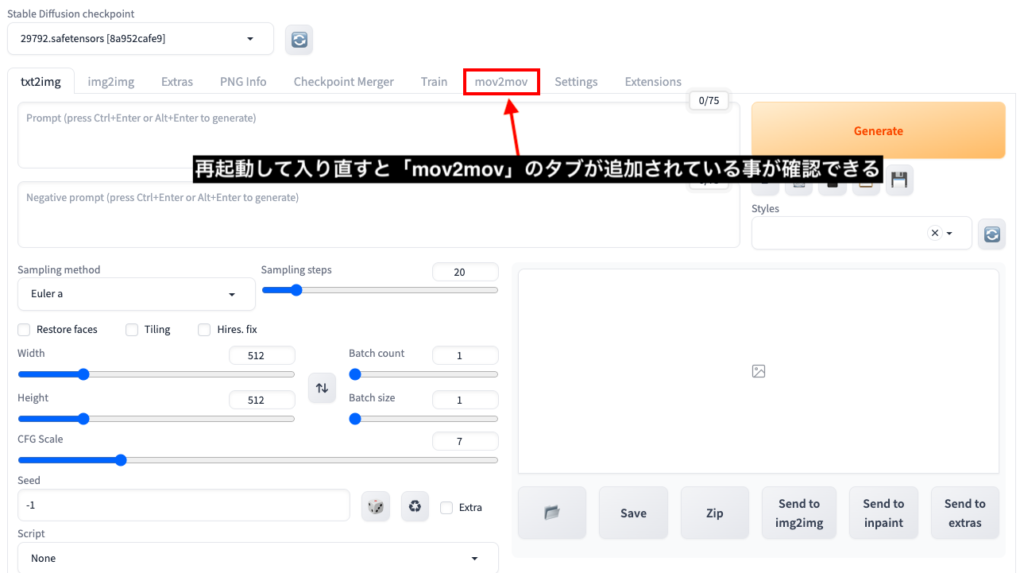Focus the Negative prompt text area
Image resolution: width=1024 pixels, height=573 pixels.
(379, 214)
